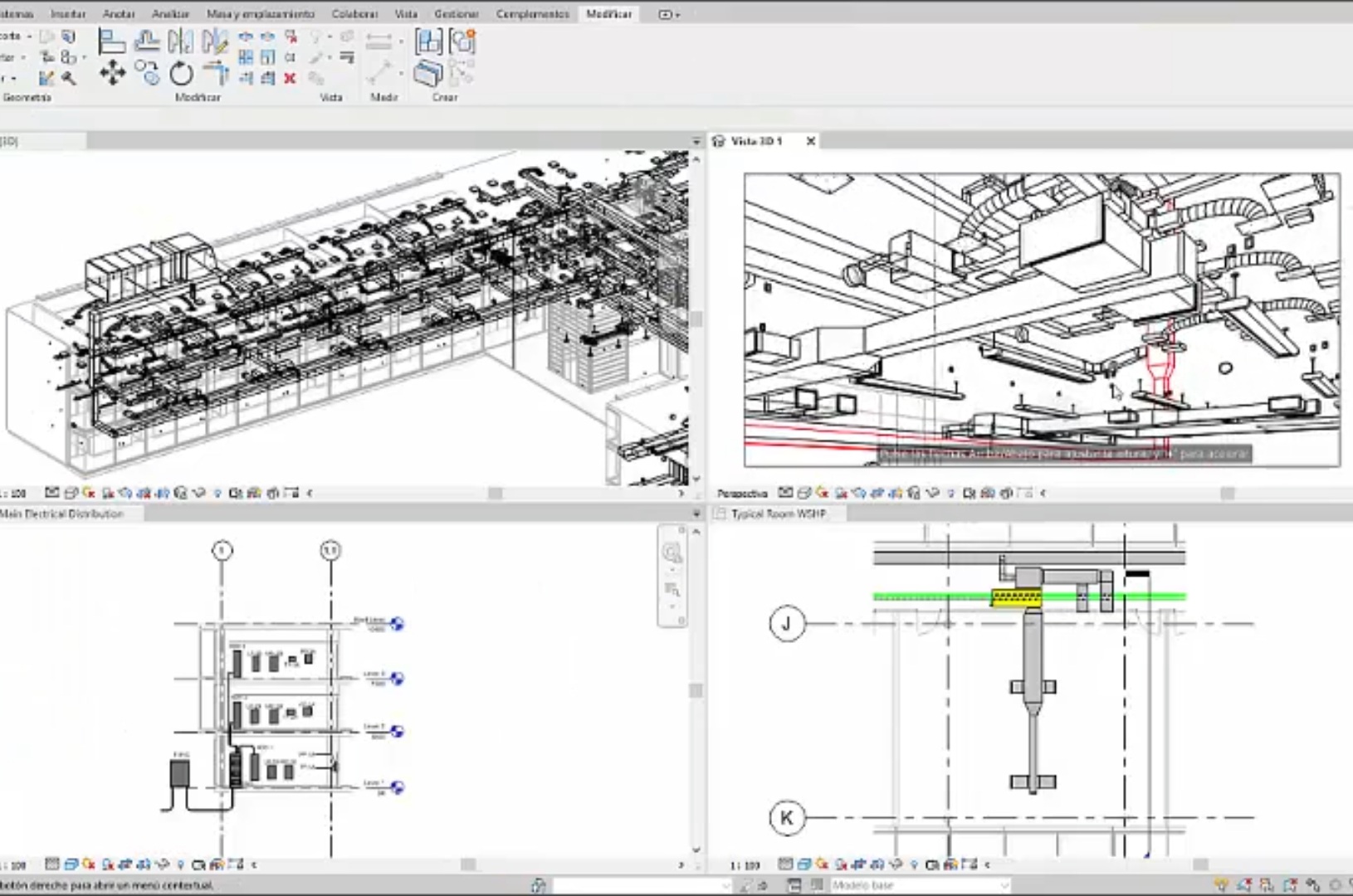The width and height of the screenshot is (1353, 896).
Task: Open the 1:100 scale selector in Typical Room view
Action: coord(745,865)
